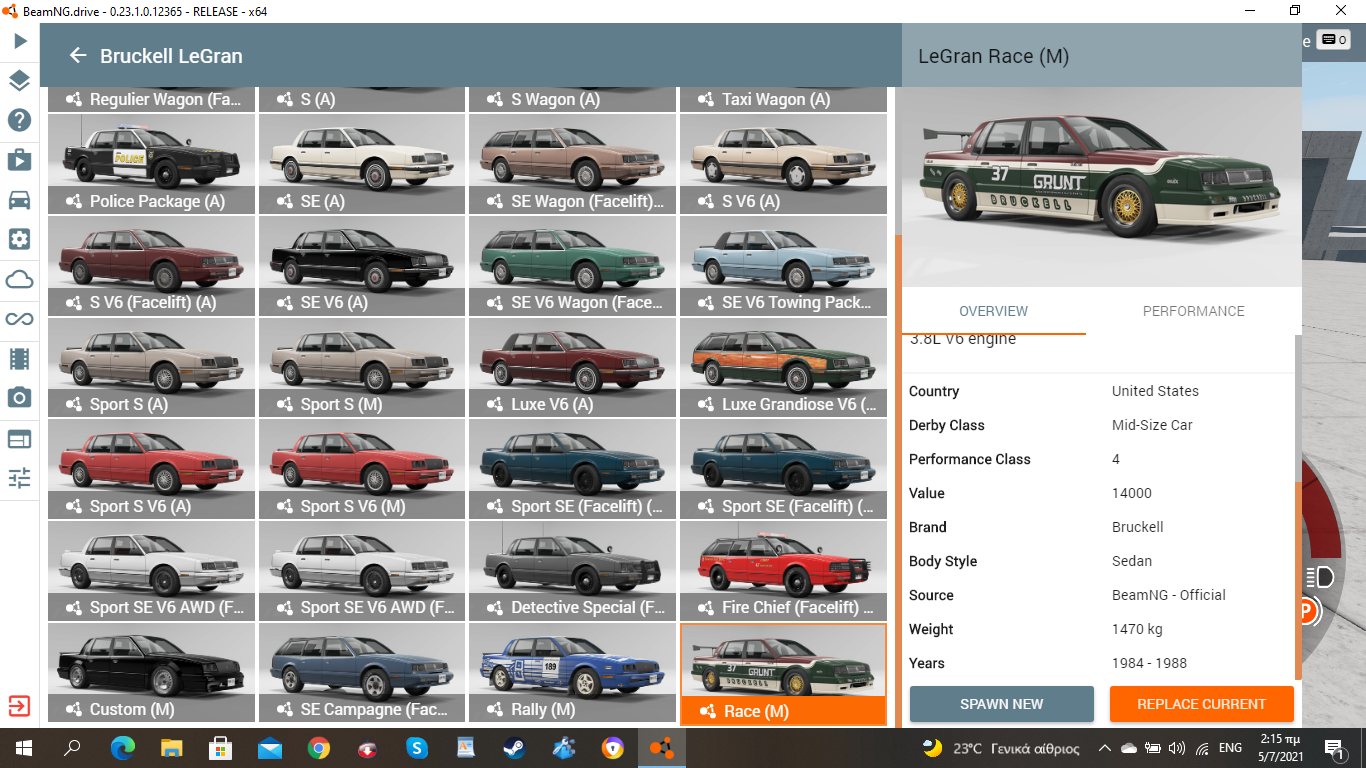This screenshot has height=768, width=1366.
Task: Select the Fire Chief (Facelift) configuration
Action: 784,571
